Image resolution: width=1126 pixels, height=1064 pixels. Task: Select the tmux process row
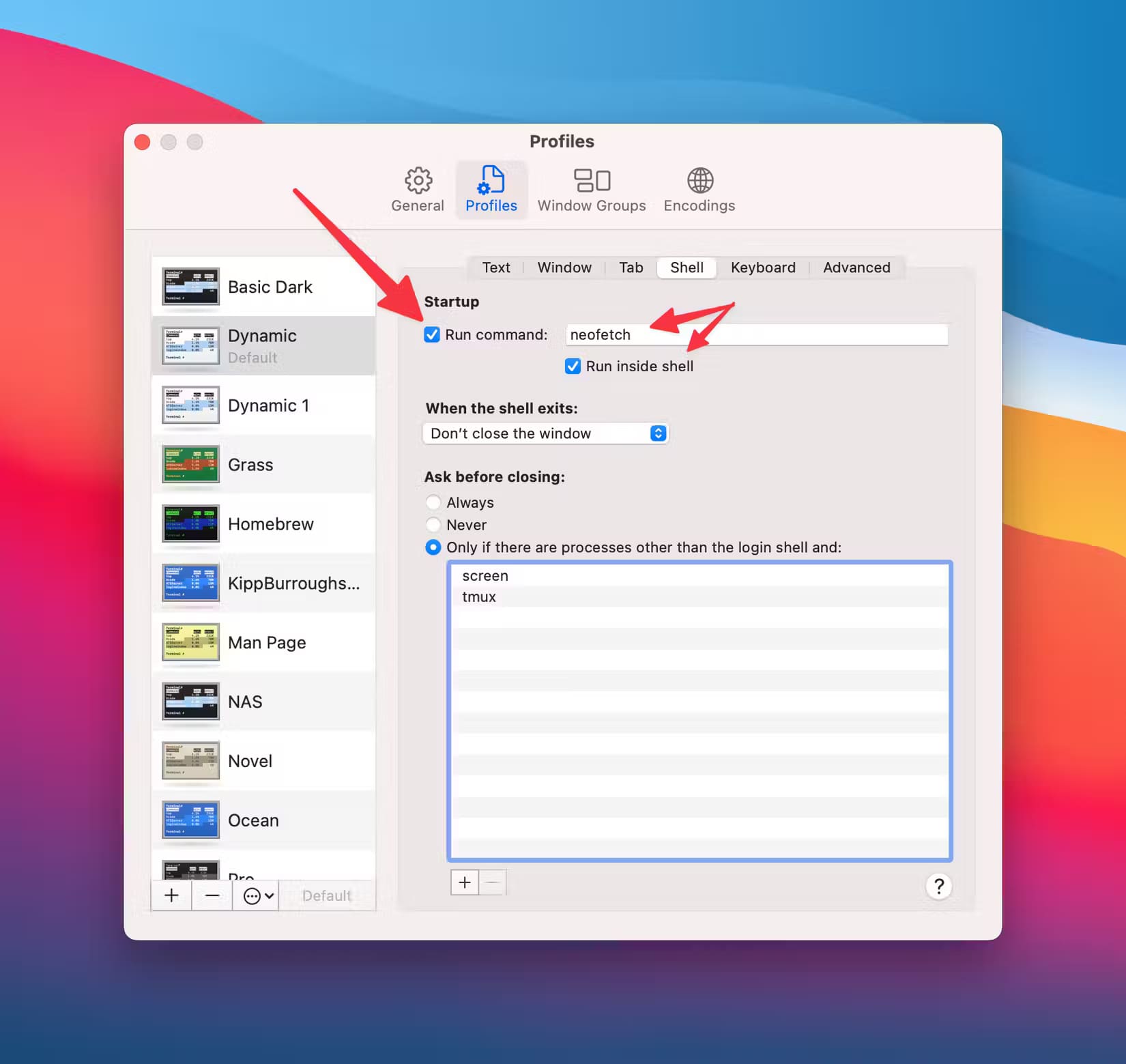pyautogui.click(x=699, y=596)
